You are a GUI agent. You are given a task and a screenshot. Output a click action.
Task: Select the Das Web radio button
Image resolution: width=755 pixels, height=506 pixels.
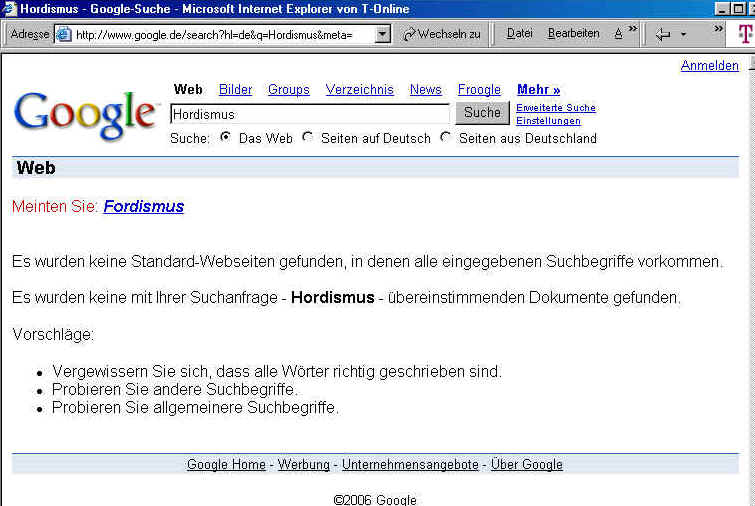(225, 137)
